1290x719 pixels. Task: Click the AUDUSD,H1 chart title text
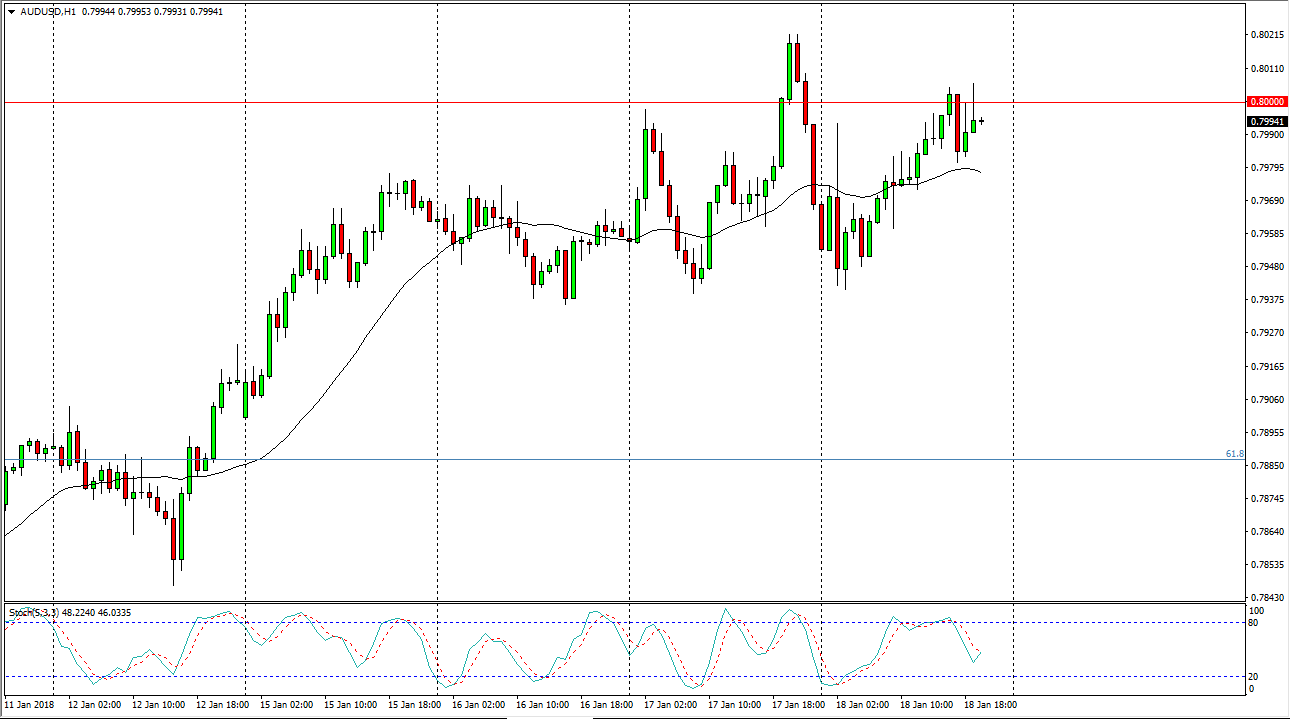click(47, 11)
